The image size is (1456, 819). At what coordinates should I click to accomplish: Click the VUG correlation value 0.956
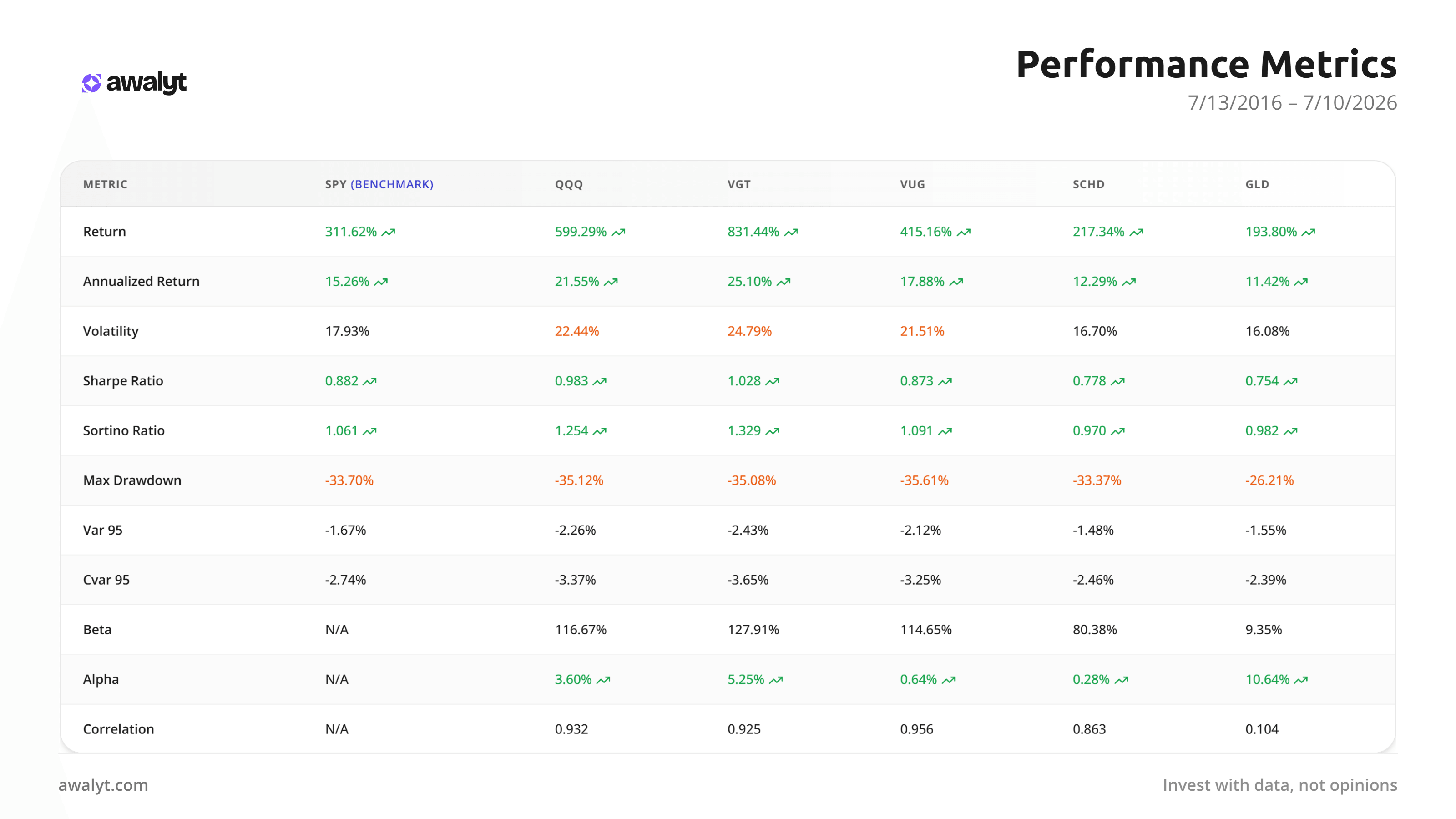coord(917,729)
